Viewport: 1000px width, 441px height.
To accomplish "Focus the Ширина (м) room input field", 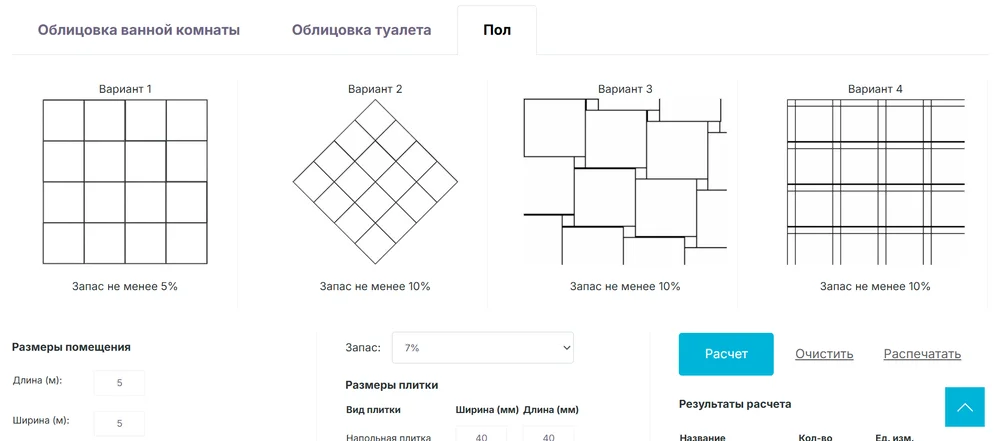I will [119, 423].
